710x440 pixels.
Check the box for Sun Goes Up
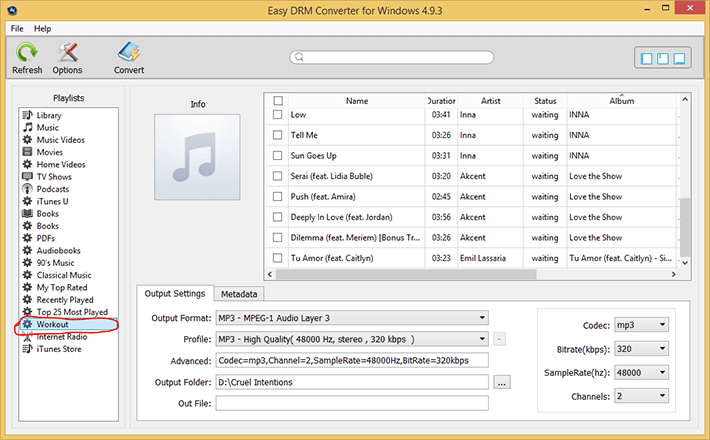click(x=278, y=155)
